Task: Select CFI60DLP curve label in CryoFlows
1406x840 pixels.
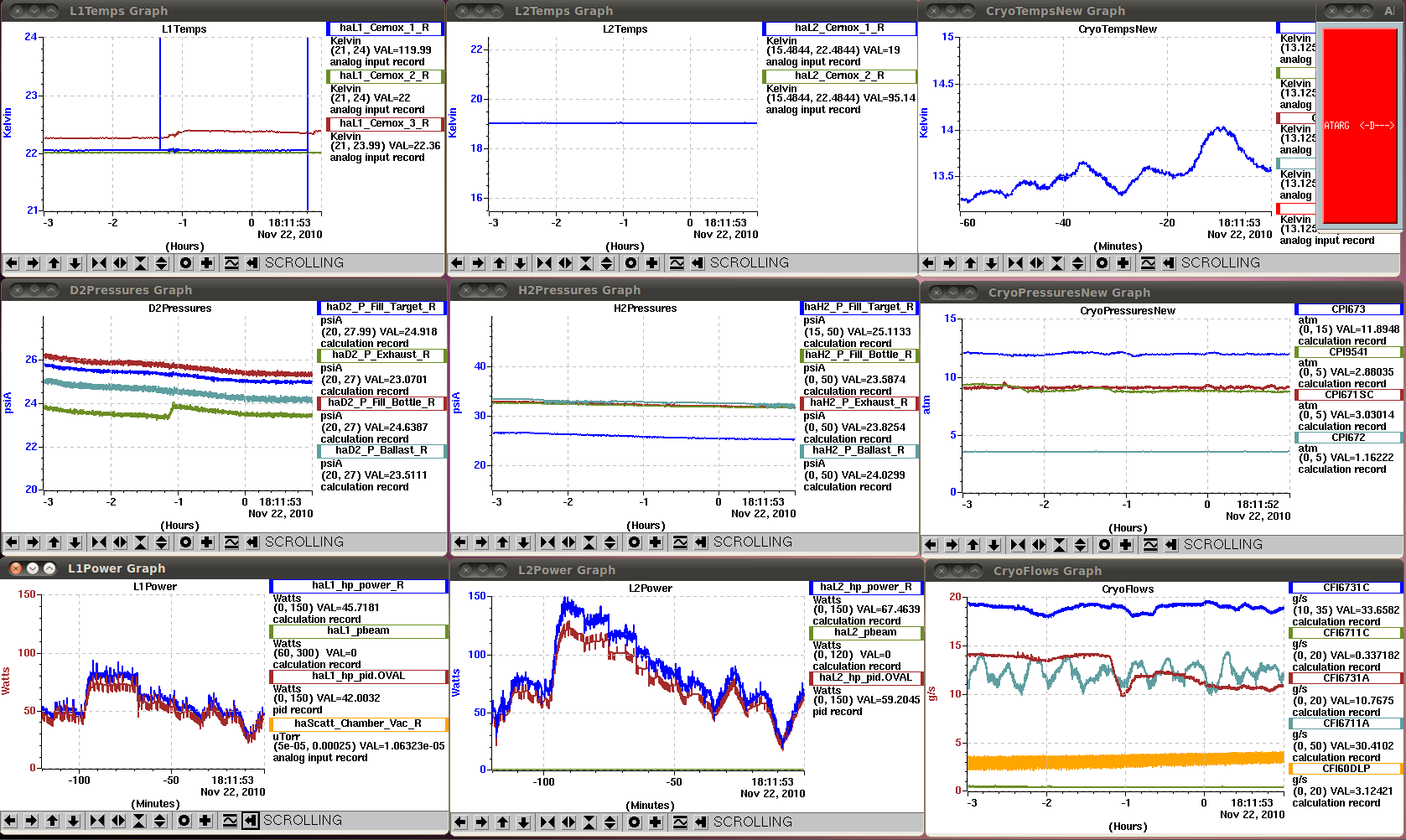Action: pos(1346,769)
